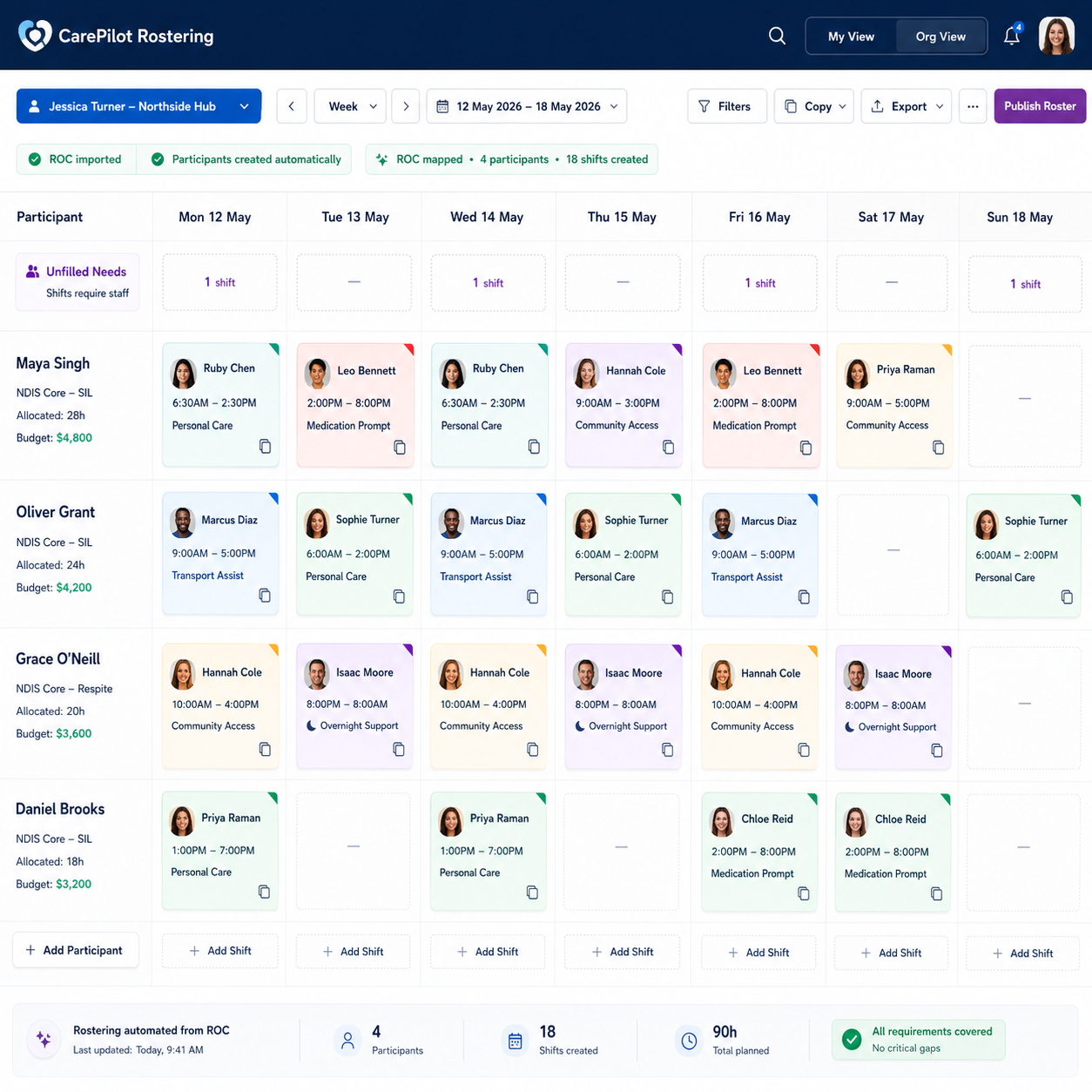Copy Maya Singh's Thursday Hannah Cole shift
1092x1092 pixels.
tap(668, 448)
